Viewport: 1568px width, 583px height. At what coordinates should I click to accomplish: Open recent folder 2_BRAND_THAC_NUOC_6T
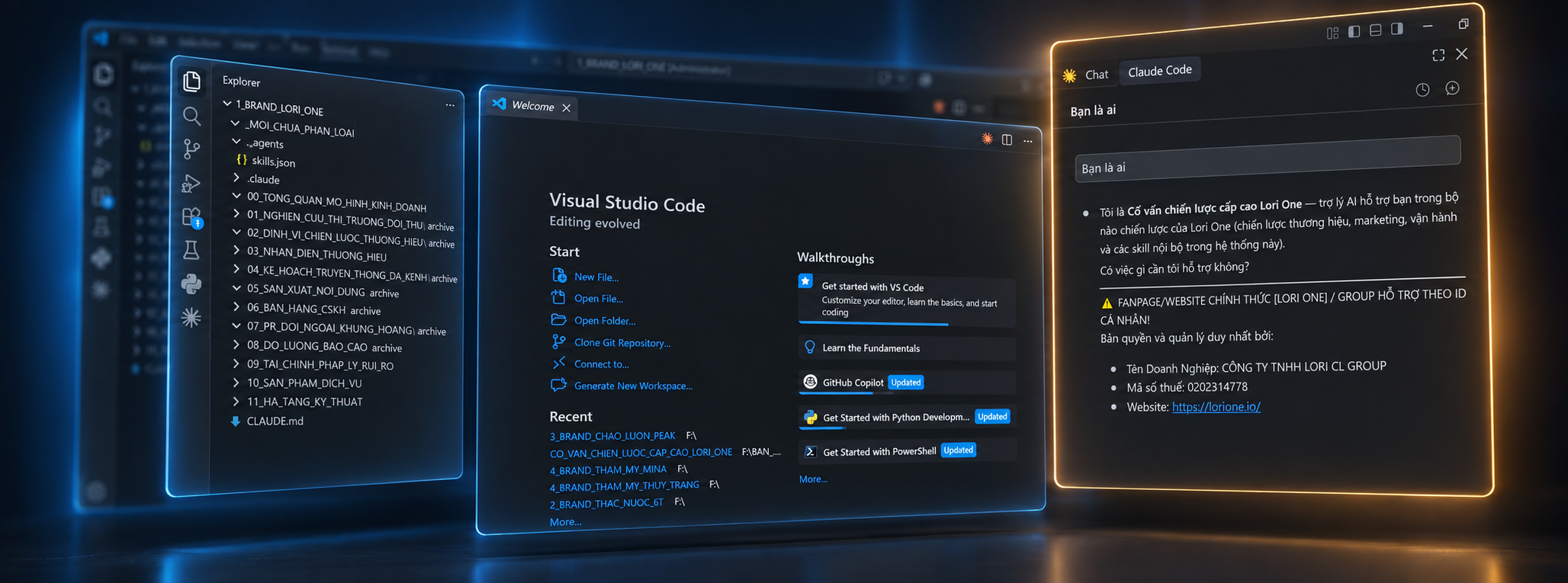coord(606,504)
